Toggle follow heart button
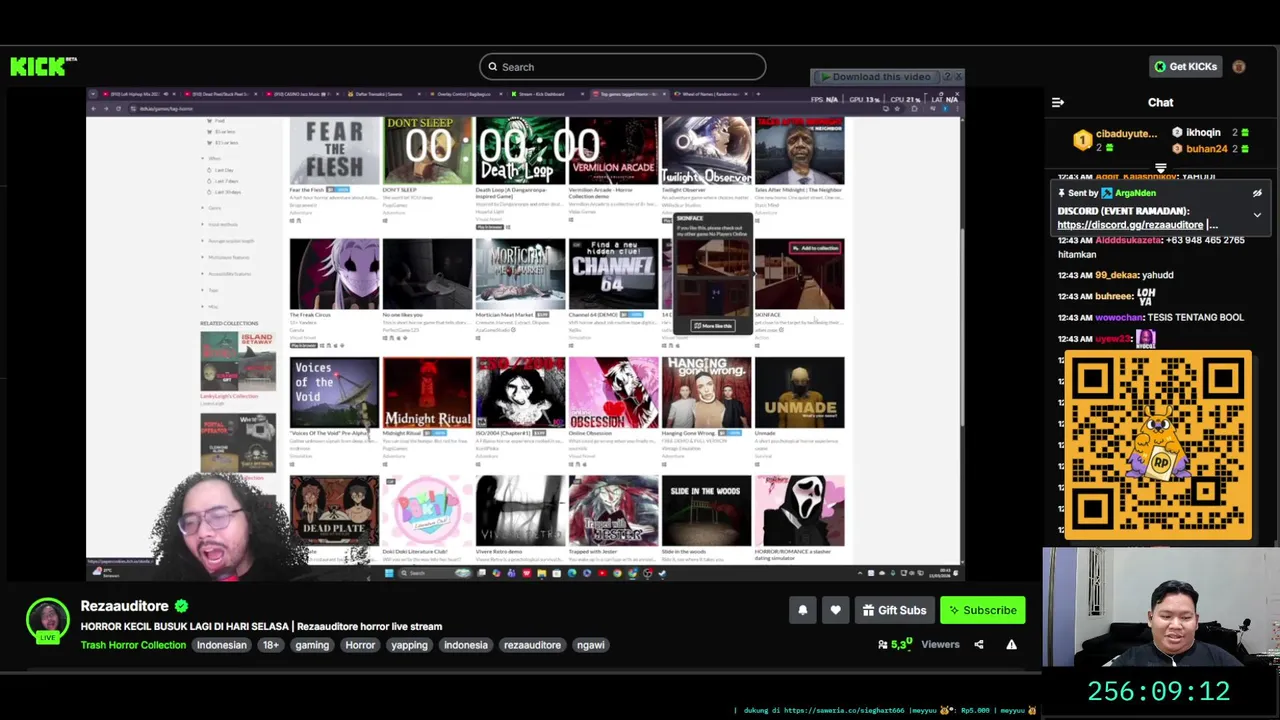Image resolution: width=1280 pixels, height=720 pixels. click(836, 610)
